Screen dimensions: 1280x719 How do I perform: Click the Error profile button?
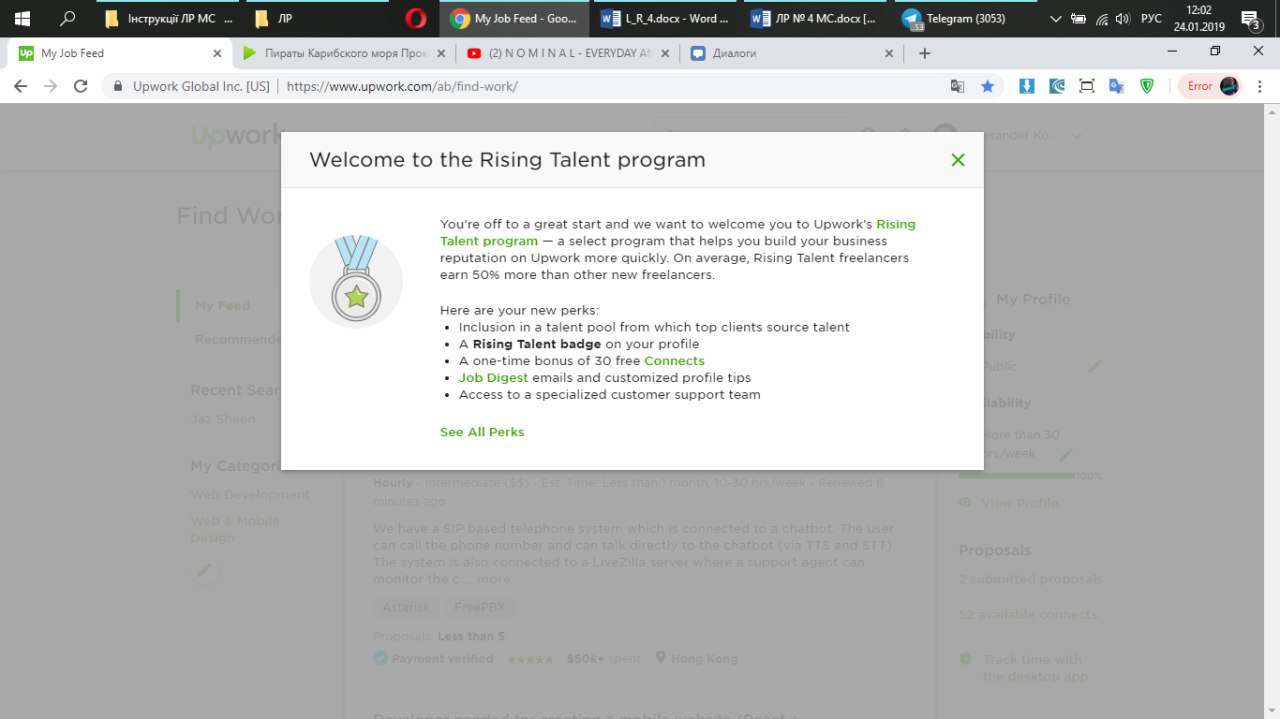pos(1213,87)
